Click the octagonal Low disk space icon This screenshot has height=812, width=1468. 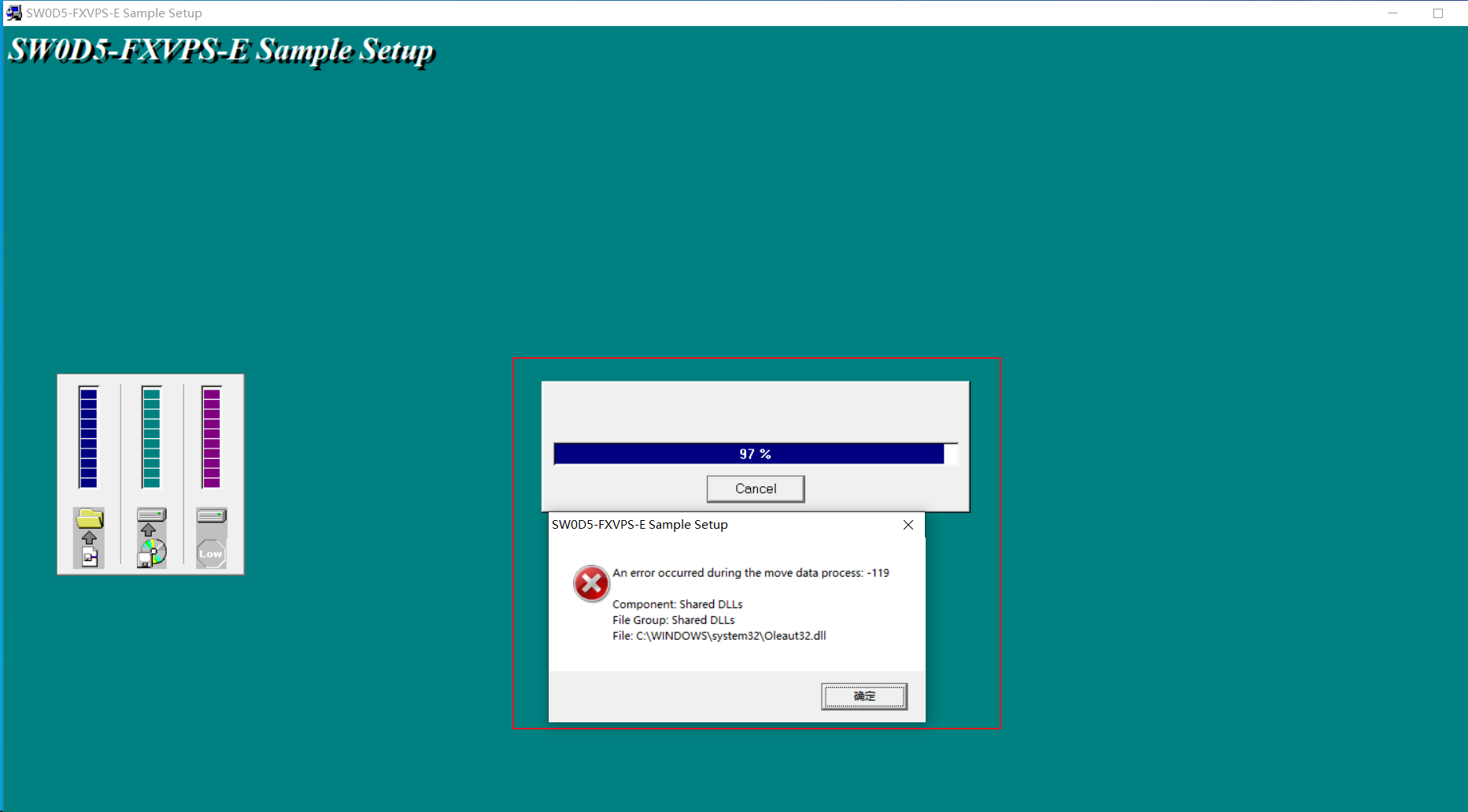[x=211, y=553]
